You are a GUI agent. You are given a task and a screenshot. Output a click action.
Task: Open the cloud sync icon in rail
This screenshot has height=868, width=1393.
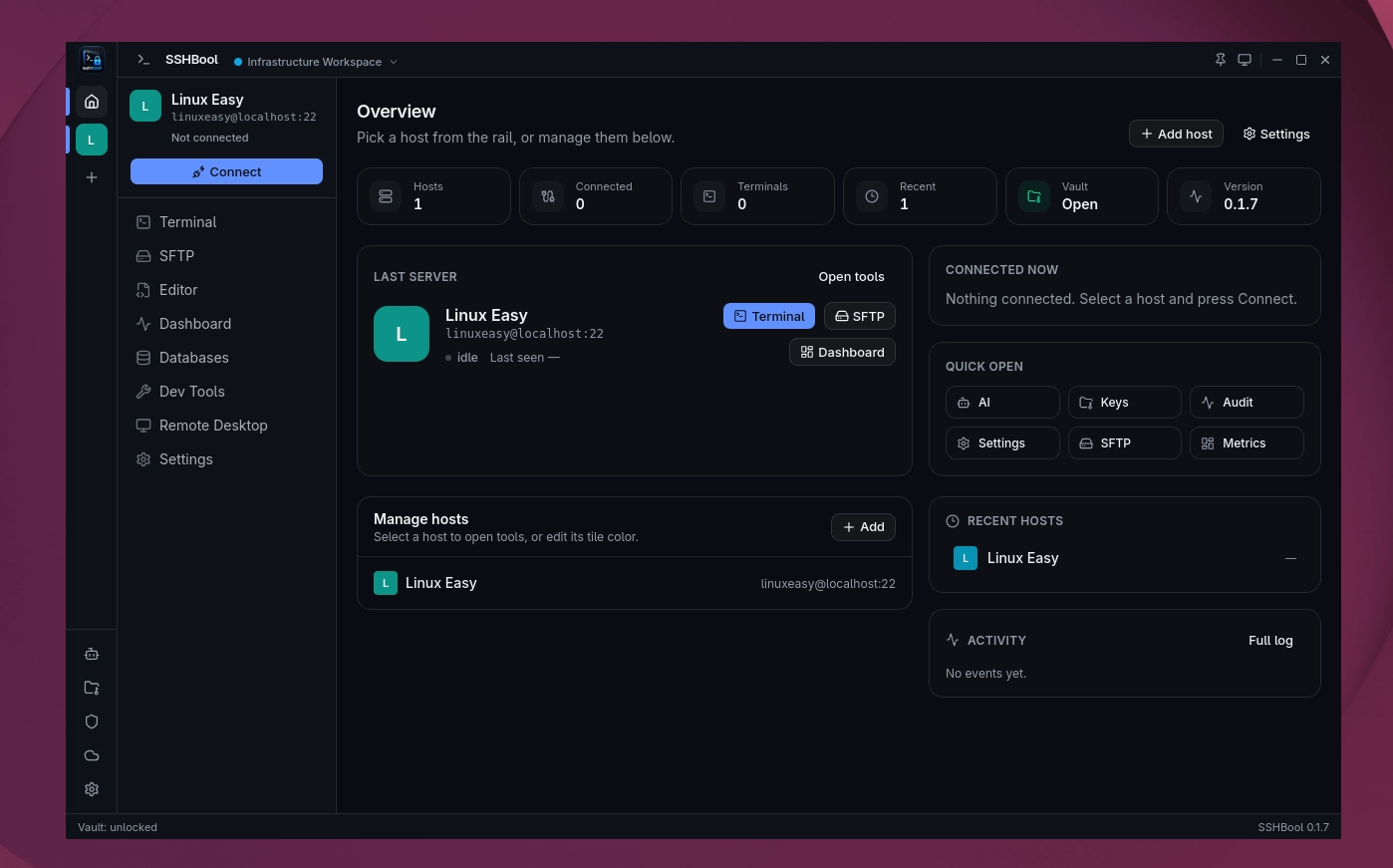point(92,755)
